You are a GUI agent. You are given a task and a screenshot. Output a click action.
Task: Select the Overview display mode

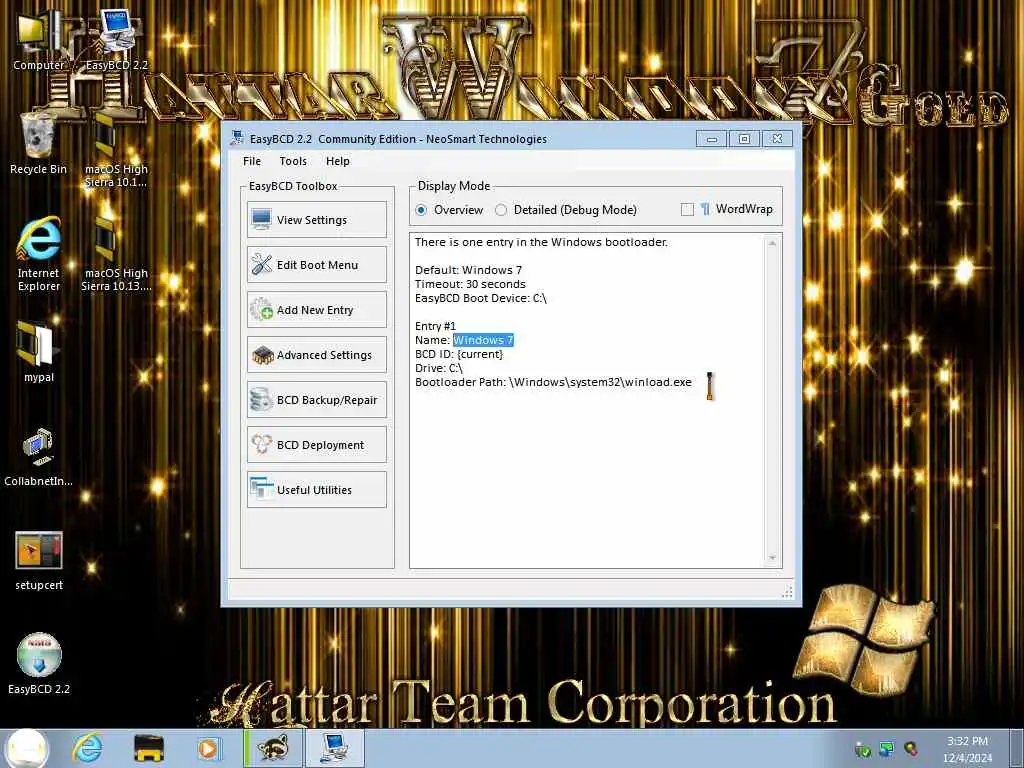tap(449, 210)
